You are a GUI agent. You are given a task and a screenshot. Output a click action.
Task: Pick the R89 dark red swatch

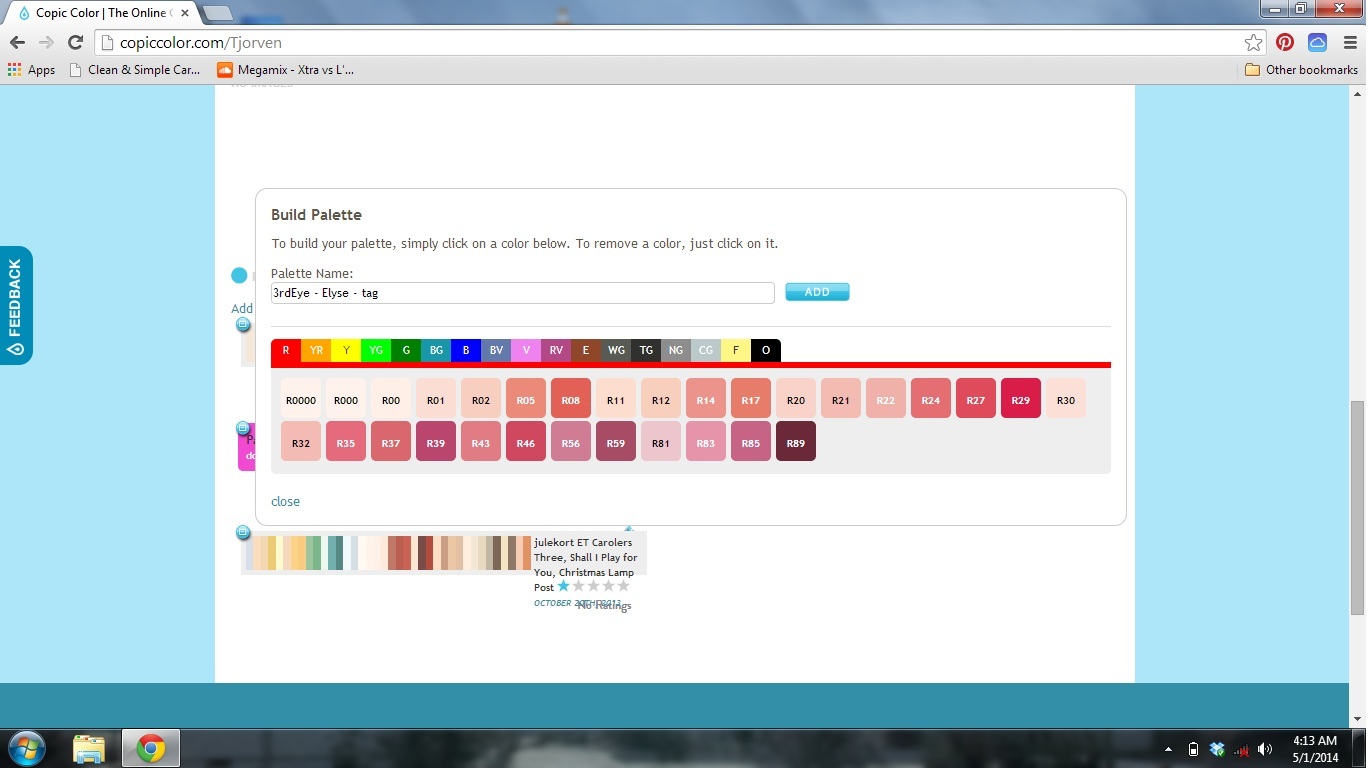[x=795, y=442]
